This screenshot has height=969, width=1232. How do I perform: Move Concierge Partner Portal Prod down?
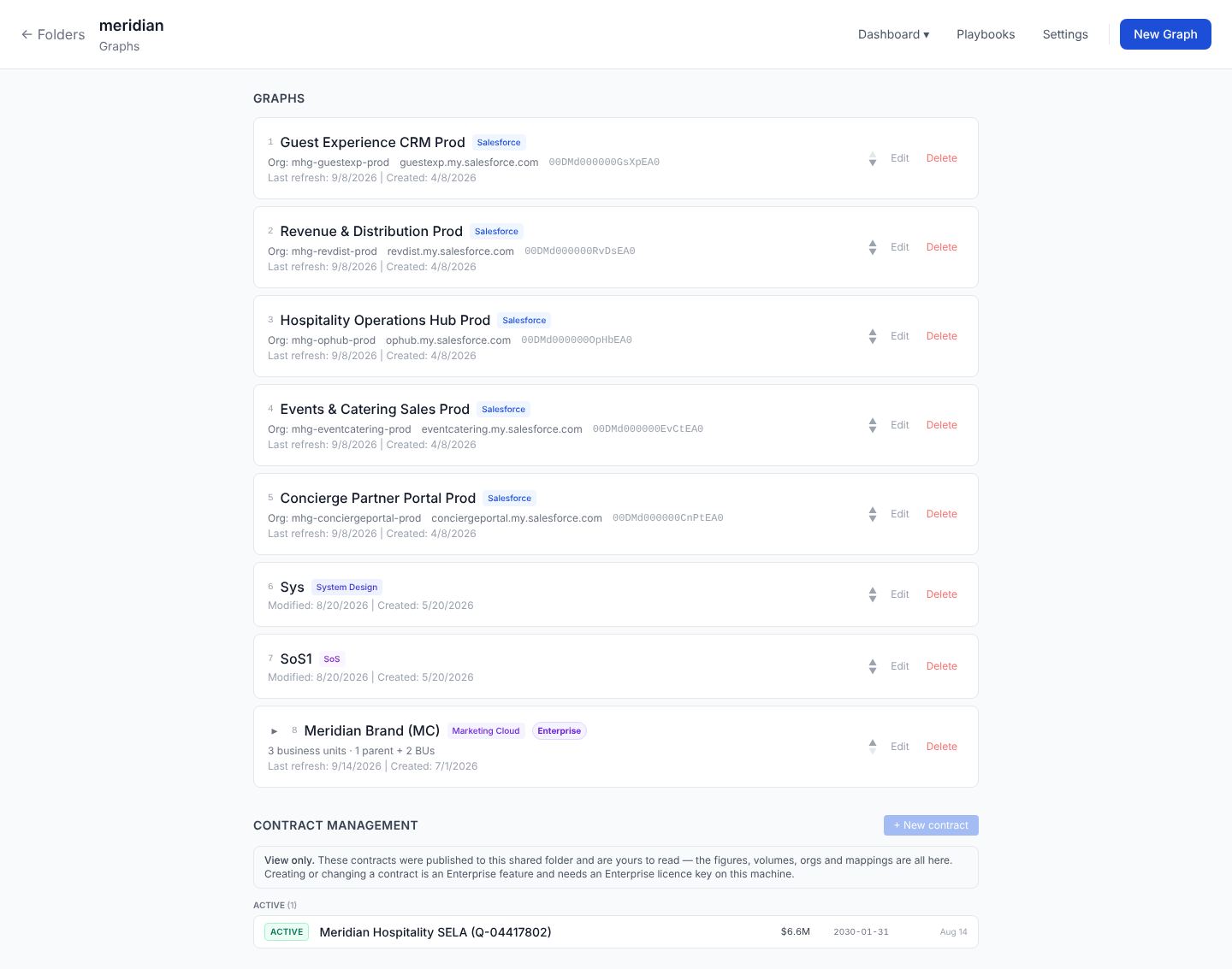[873, 518]
